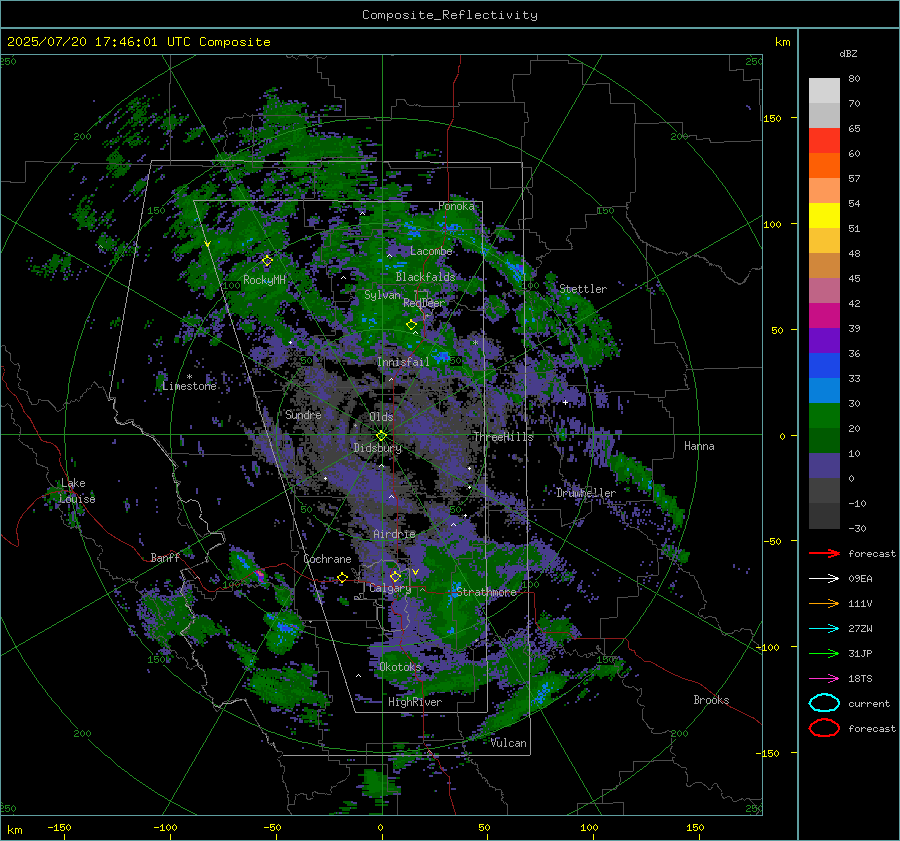900x841 pixels.
Task: Click the Calgary city label
Action: click(x=390, y=588)
